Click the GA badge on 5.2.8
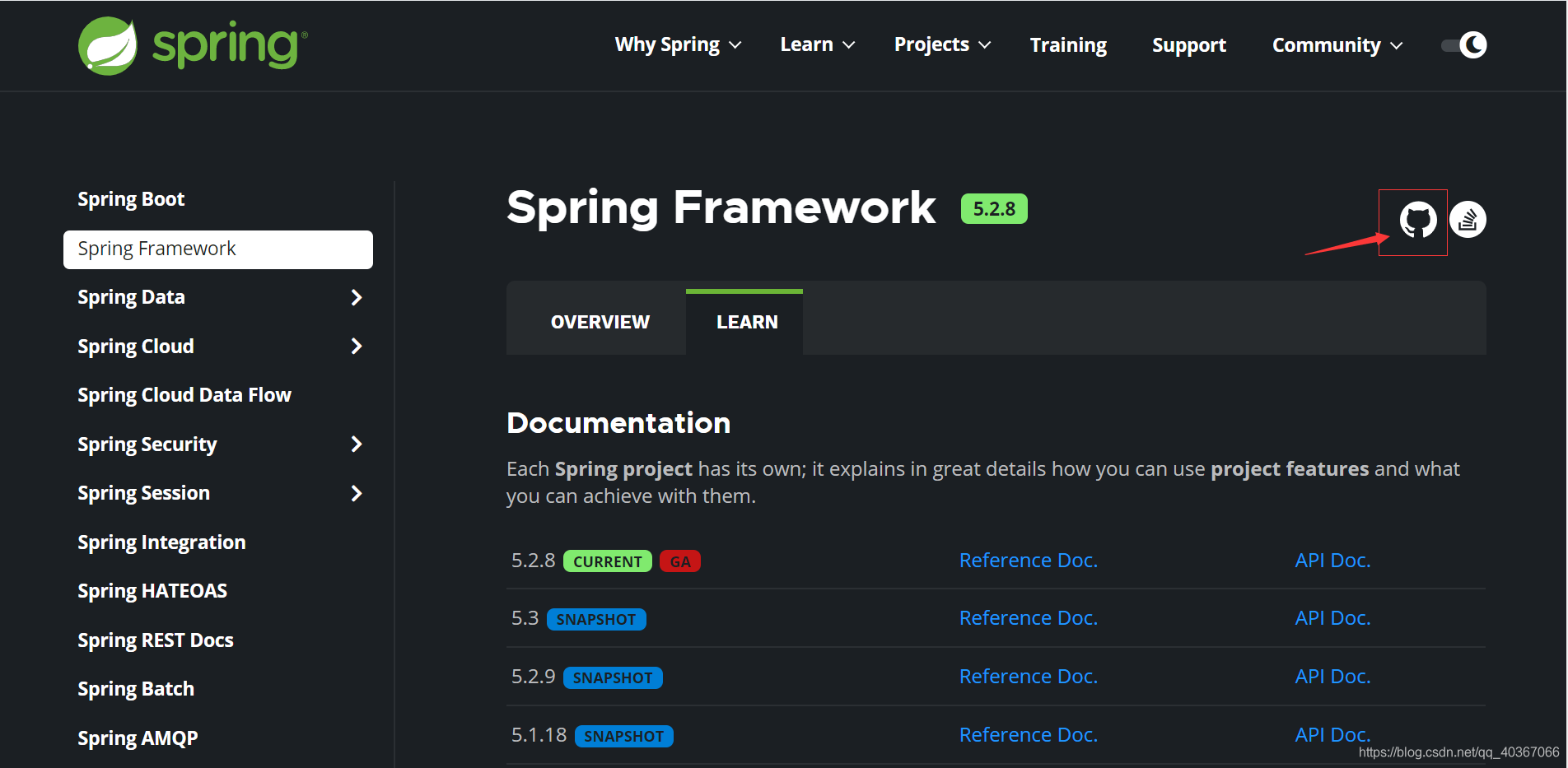 (680, 561)
